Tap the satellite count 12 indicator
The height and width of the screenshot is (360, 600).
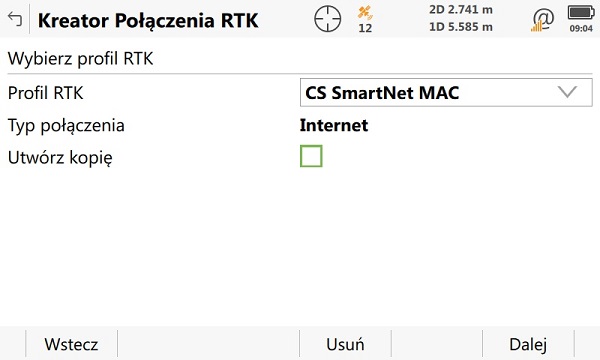[365, 28]
